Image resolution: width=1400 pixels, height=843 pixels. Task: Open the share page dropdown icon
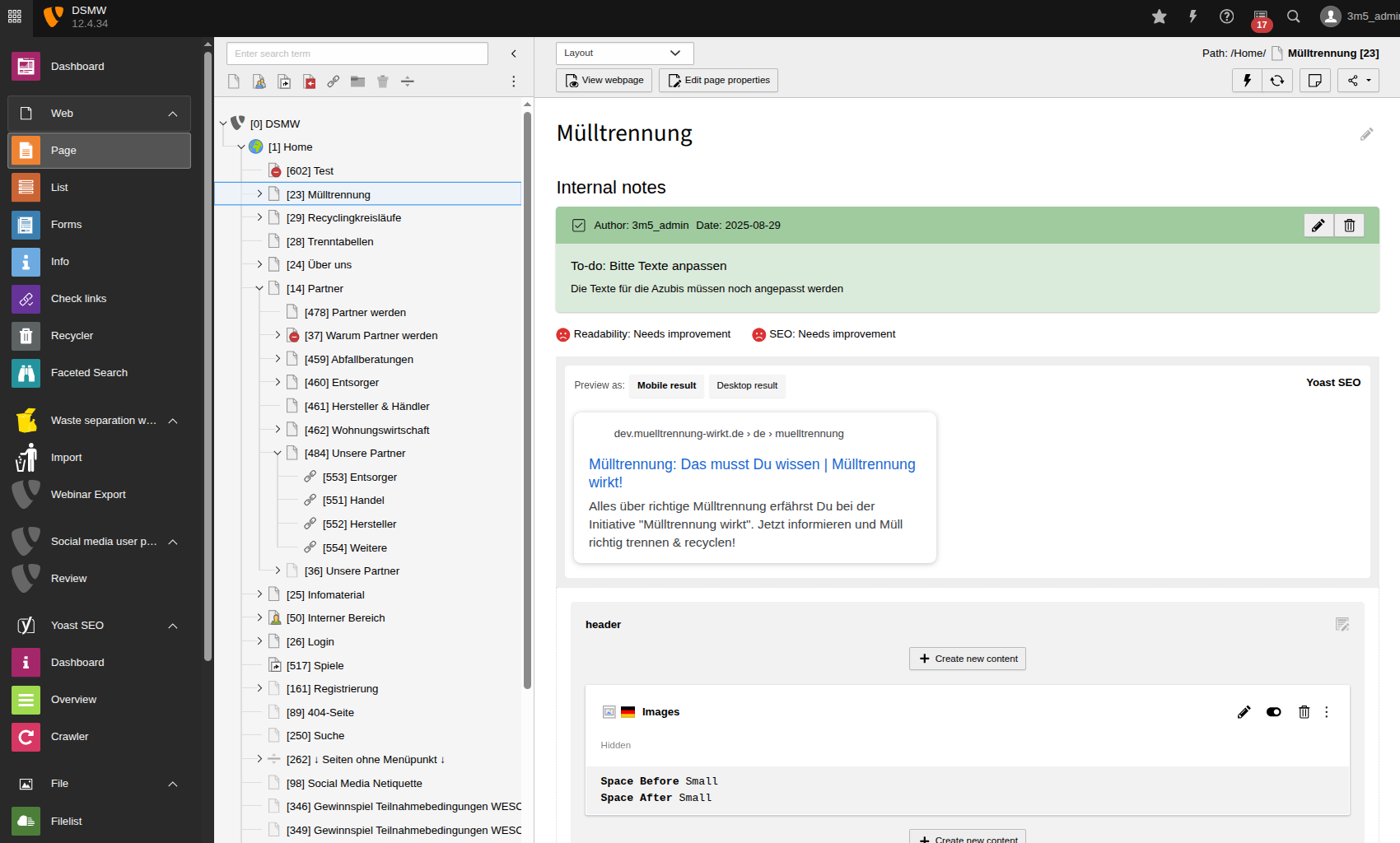[1358, 81]
